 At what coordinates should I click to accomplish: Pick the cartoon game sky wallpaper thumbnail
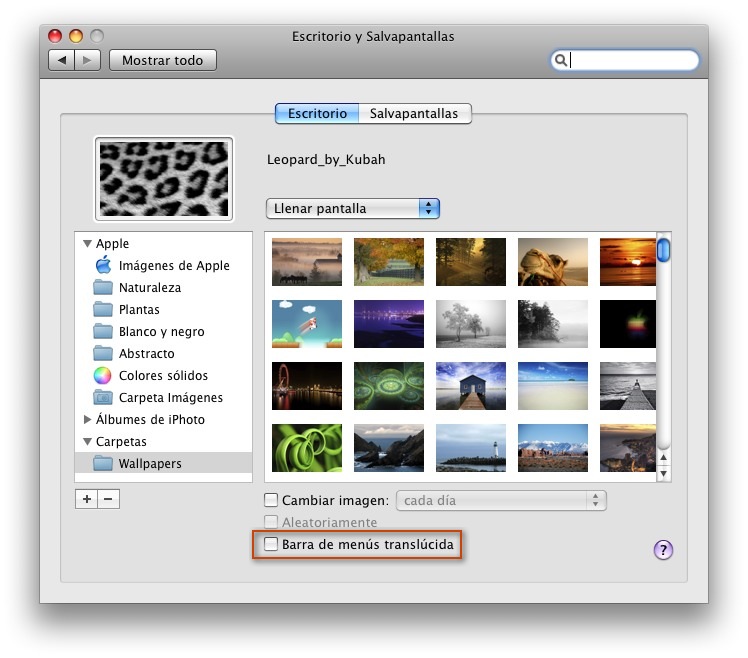click(307, 324)
